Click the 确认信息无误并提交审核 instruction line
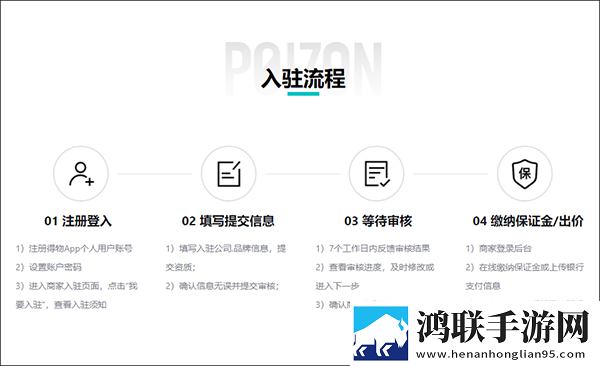Viewport: 600px width, 366px height. [222, 286]
